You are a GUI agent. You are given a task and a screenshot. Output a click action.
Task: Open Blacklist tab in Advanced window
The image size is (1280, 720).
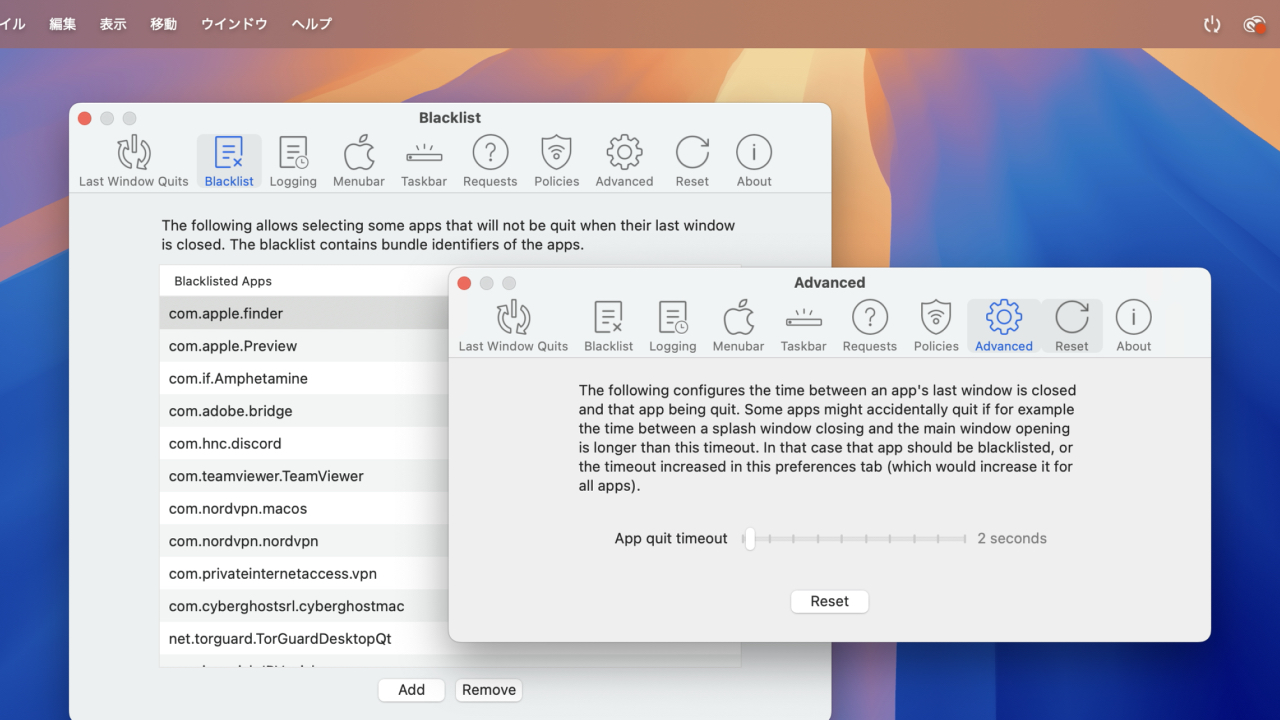coord(609,327)
